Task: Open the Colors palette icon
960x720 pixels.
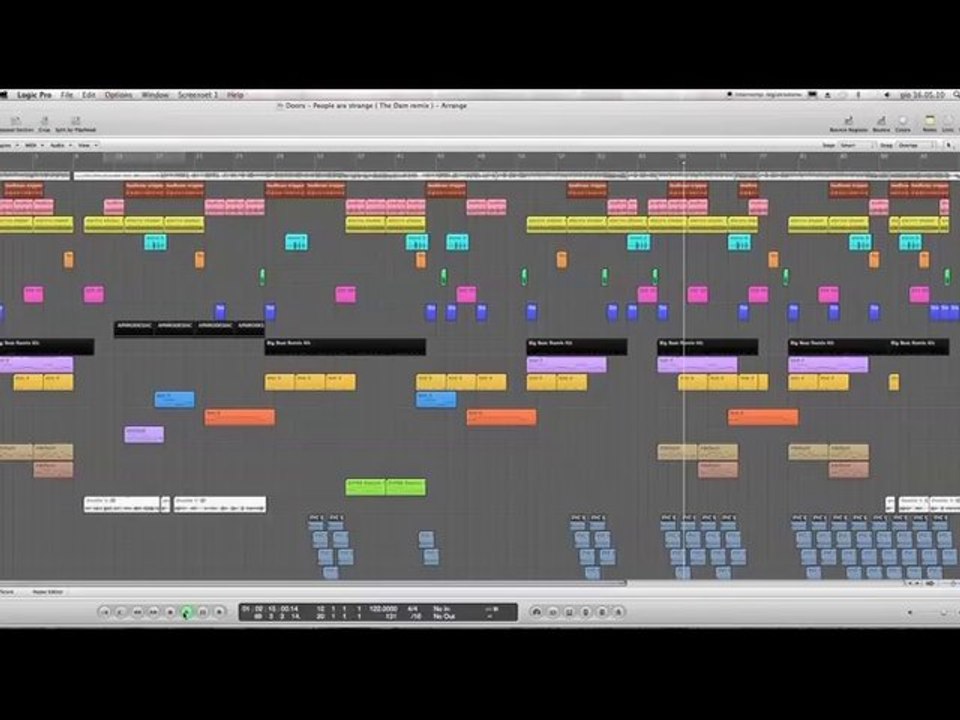Action: 902,124
